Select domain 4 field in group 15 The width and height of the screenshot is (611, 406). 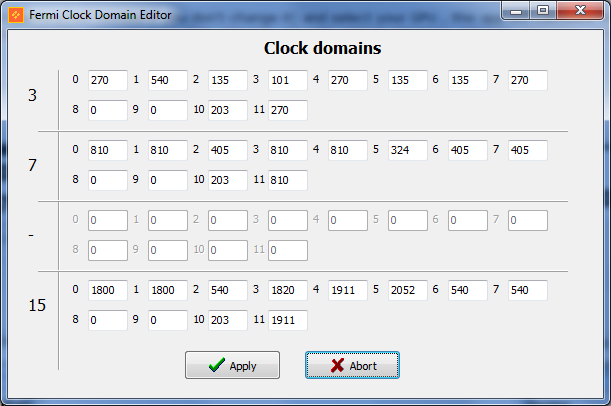(x=348, y=290)
